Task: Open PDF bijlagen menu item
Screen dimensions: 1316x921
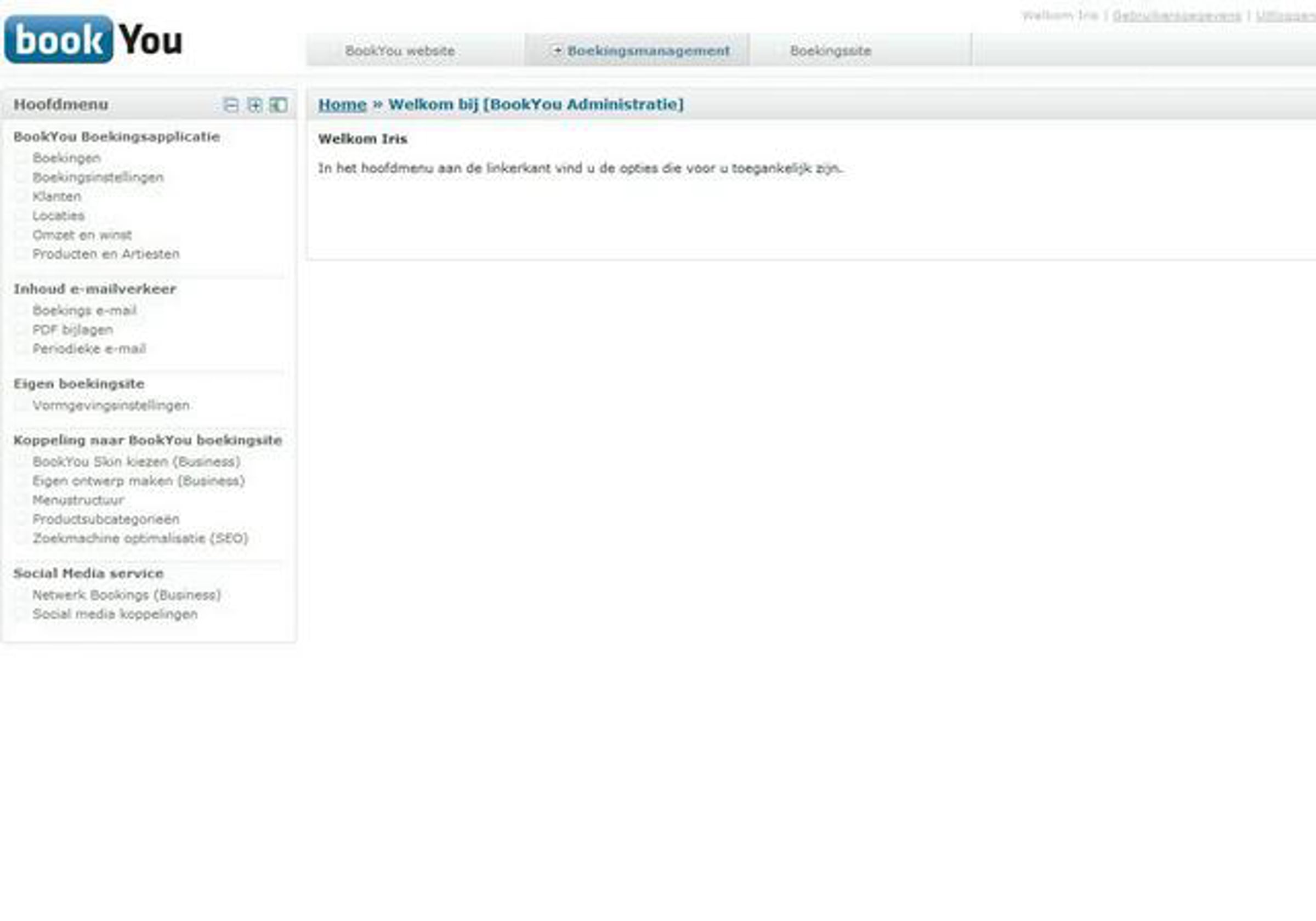Action: click(73, 329)
